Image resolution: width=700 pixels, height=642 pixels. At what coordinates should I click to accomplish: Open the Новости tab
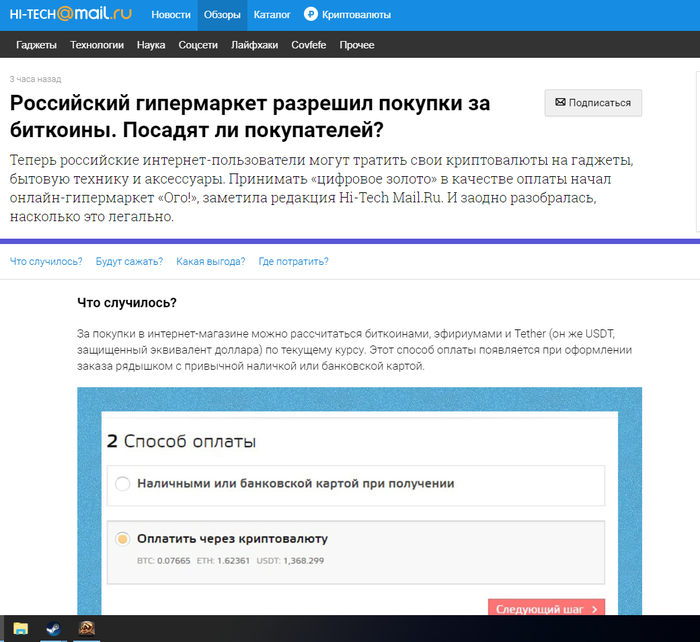coord(171,15)
